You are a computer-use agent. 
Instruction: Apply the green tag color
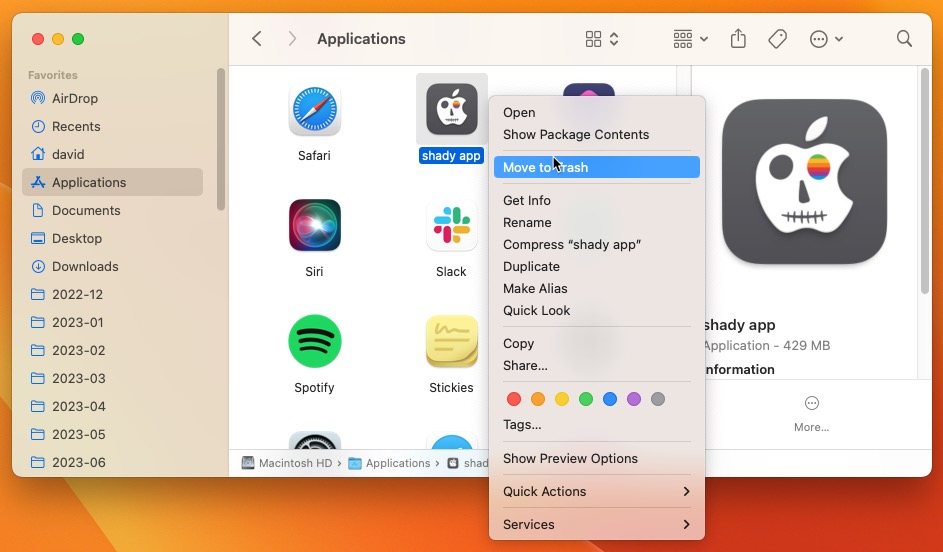[586, 399]
